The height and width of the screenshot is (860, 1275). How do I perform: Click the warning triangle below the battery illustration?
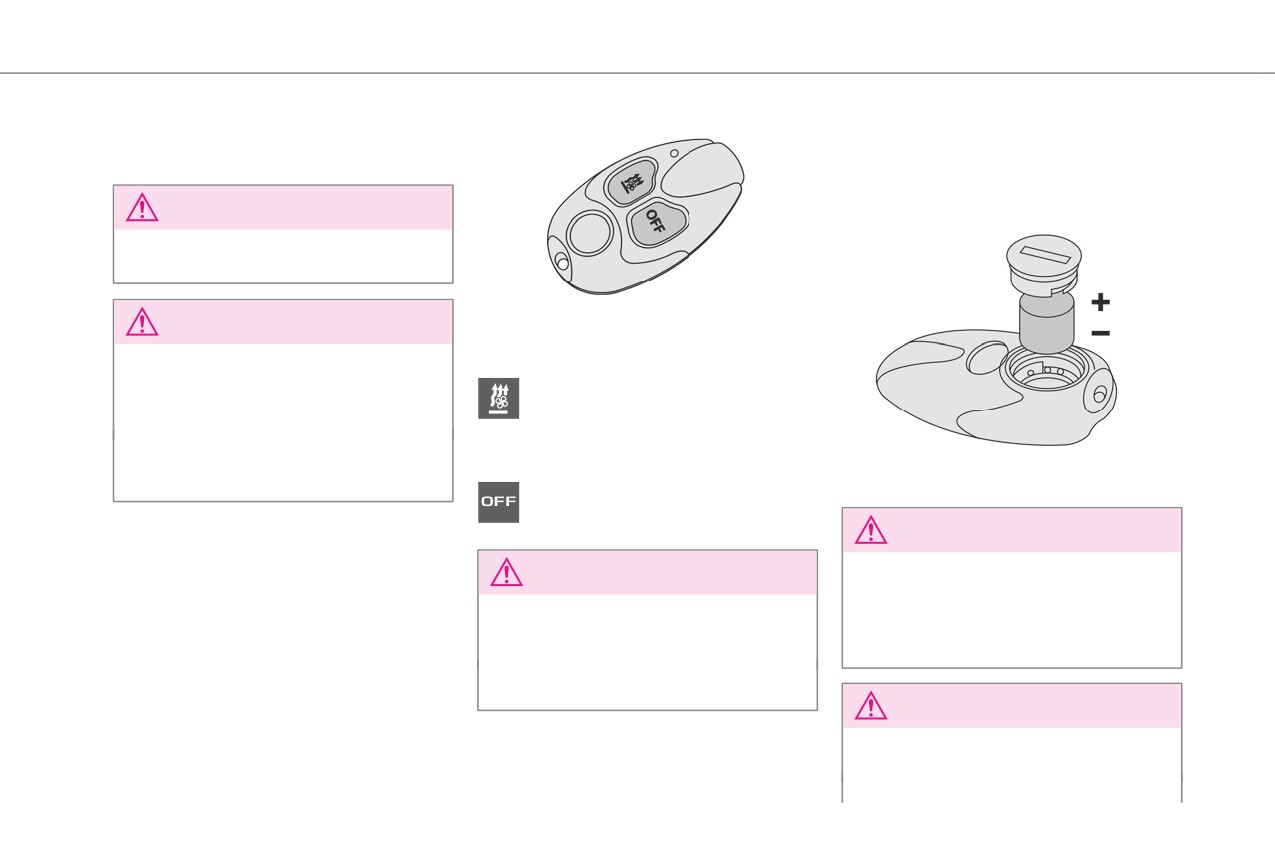point(870,530)
